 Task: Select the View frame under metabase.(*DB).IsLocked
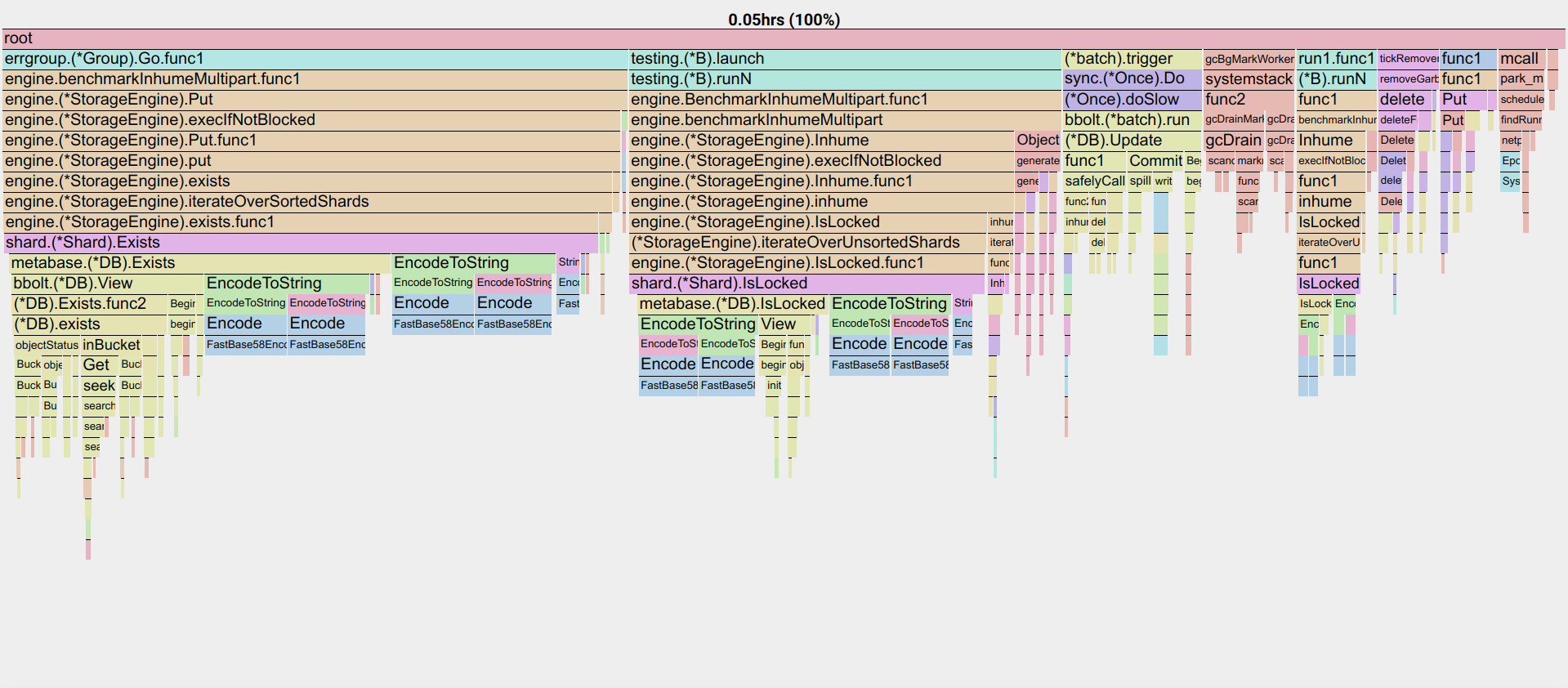tap(785, 324)
